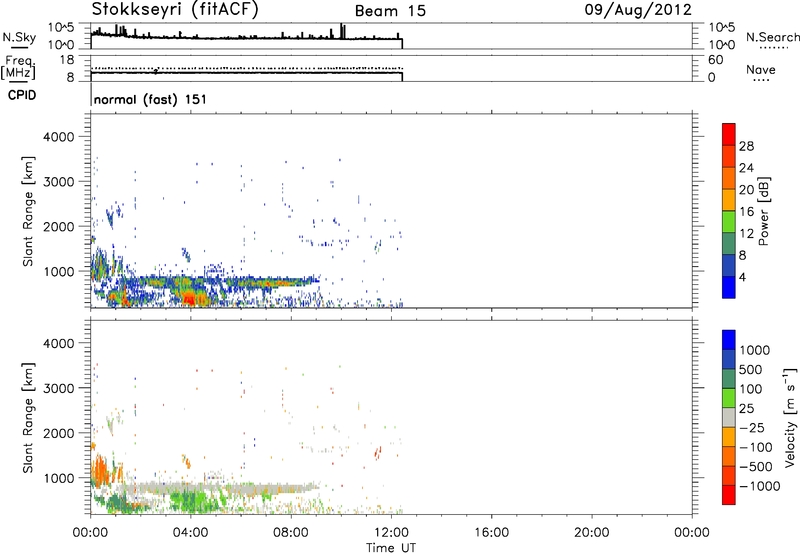Image resolution: width=800 pixels, height=554 pixels.
Task: Click the 18 tick on frequency axis
Action: 67,60
